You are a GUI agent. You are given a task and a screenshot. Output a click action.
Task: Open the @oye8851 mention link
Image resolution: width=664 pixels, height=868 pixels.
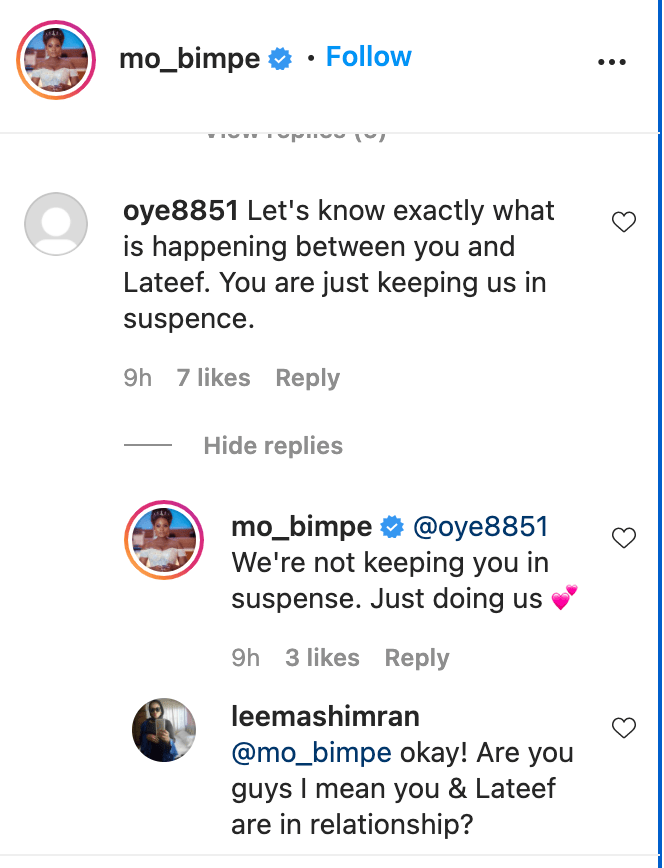(479, 527)
